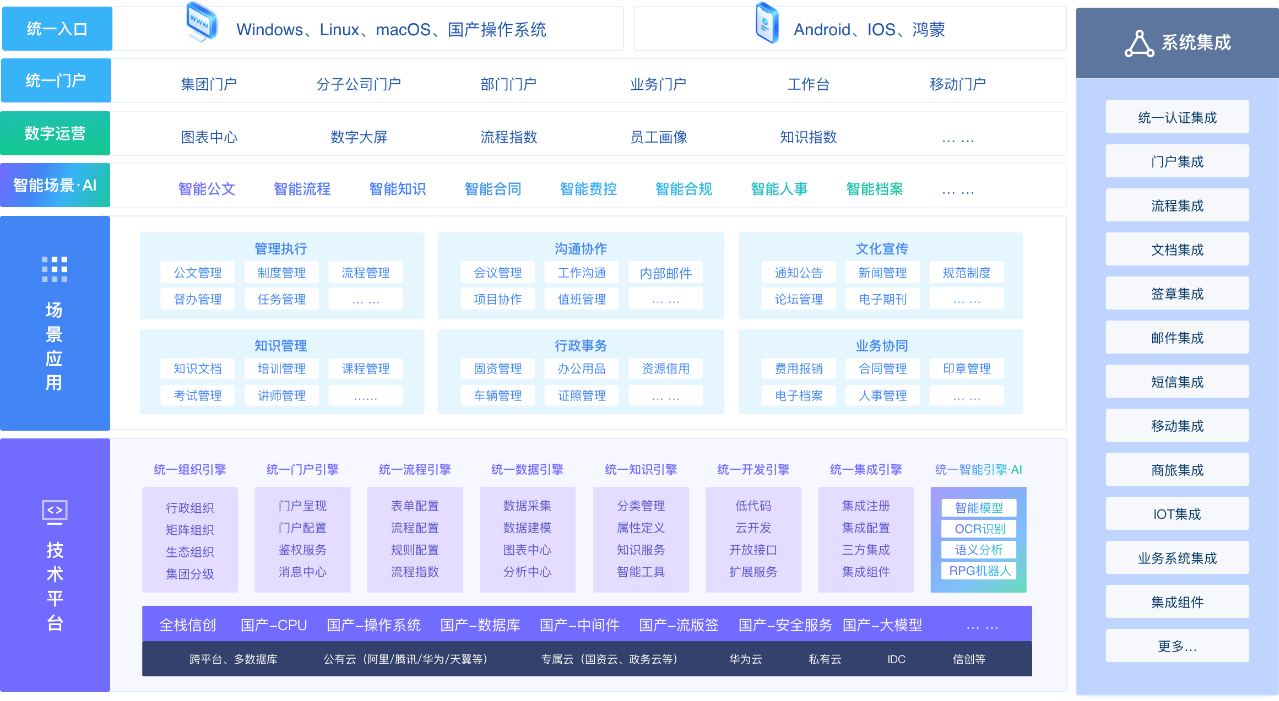Click the 督办管理 chip
1279x701 pixels.
198,298
